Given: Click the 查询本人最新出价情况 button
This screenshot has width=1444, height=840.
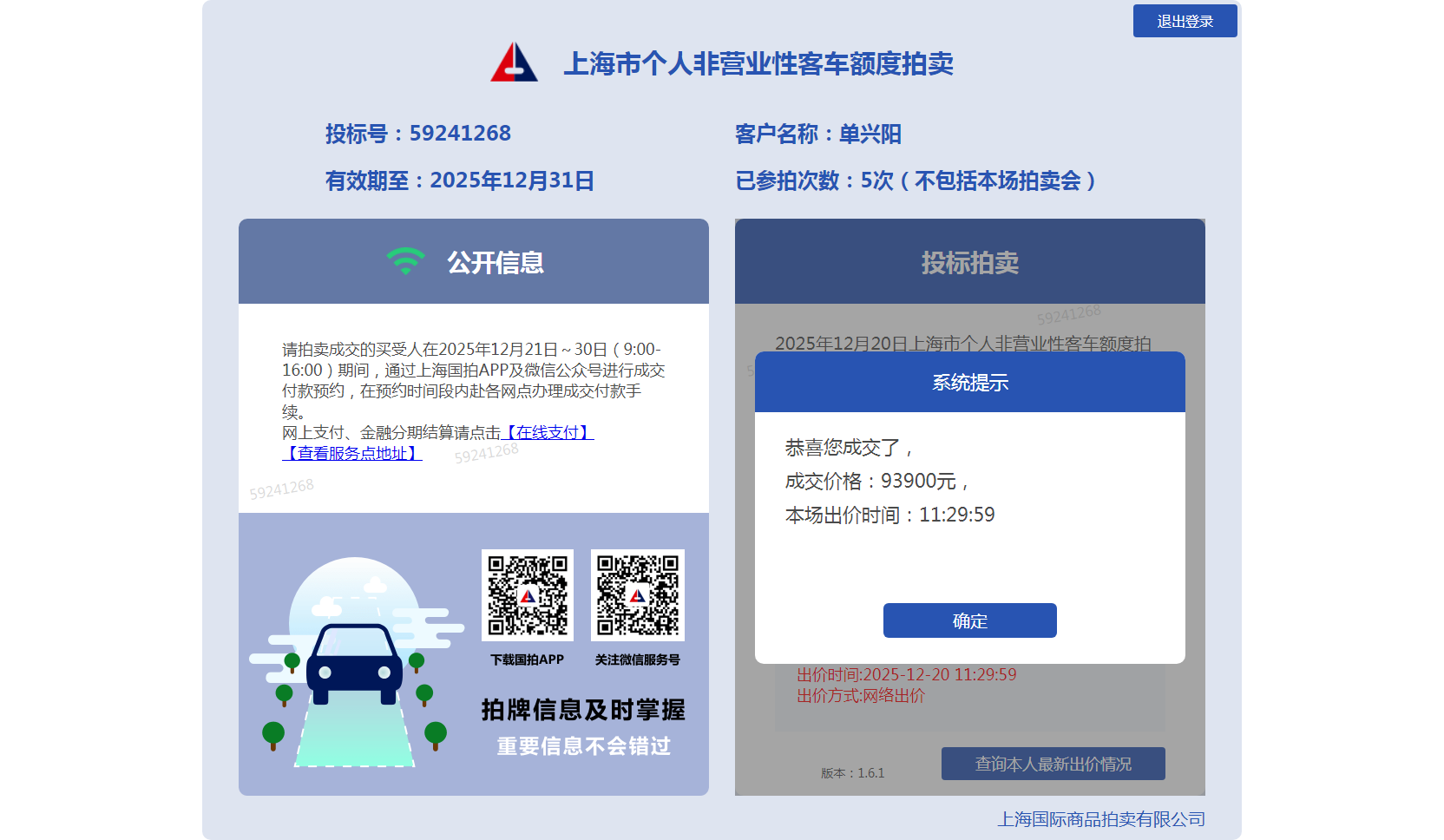Looking at the screenshot, I should (x=1053, y=764).
